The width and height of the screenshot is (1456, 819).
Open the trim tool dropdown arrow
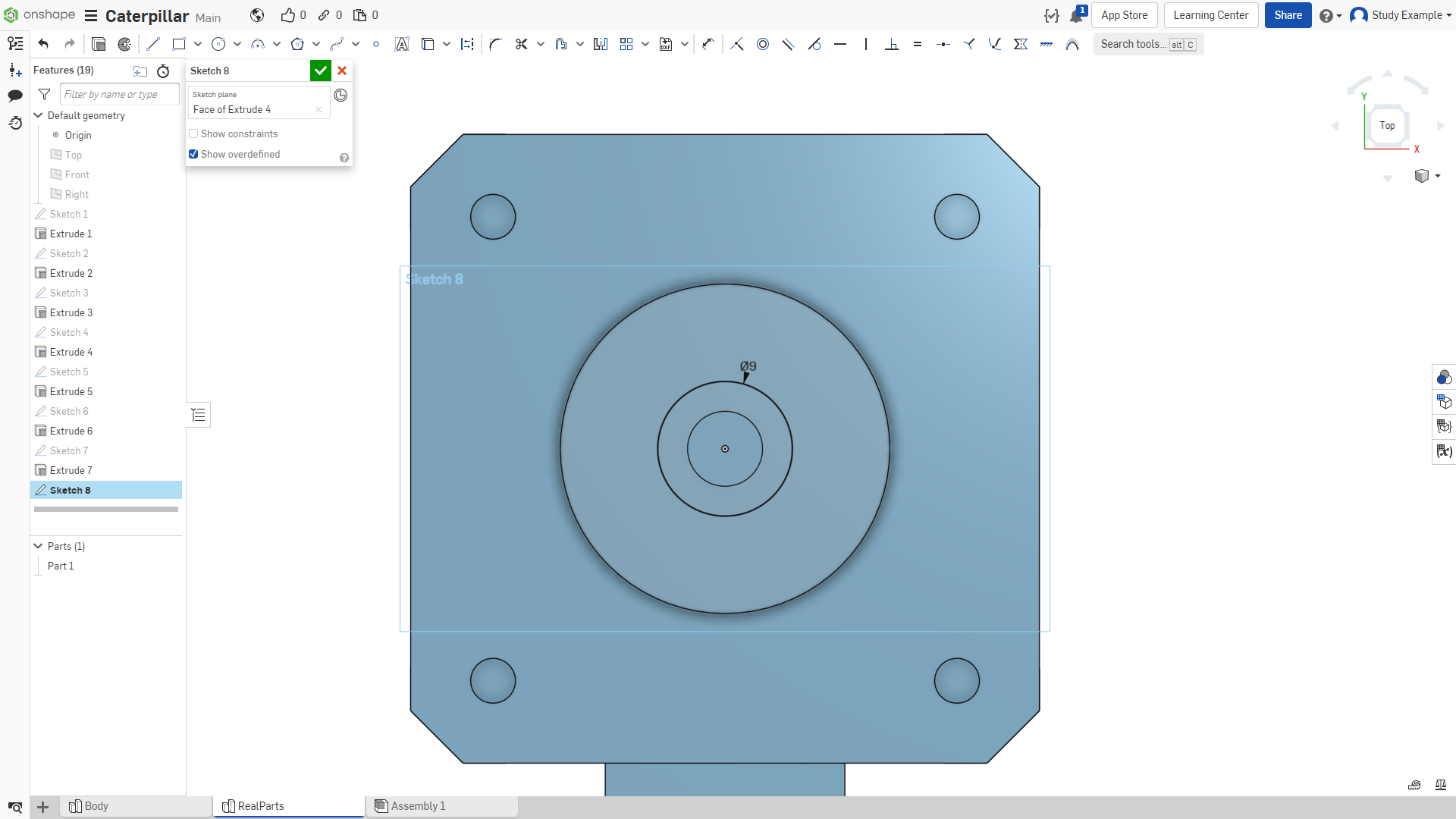[541, 44]
